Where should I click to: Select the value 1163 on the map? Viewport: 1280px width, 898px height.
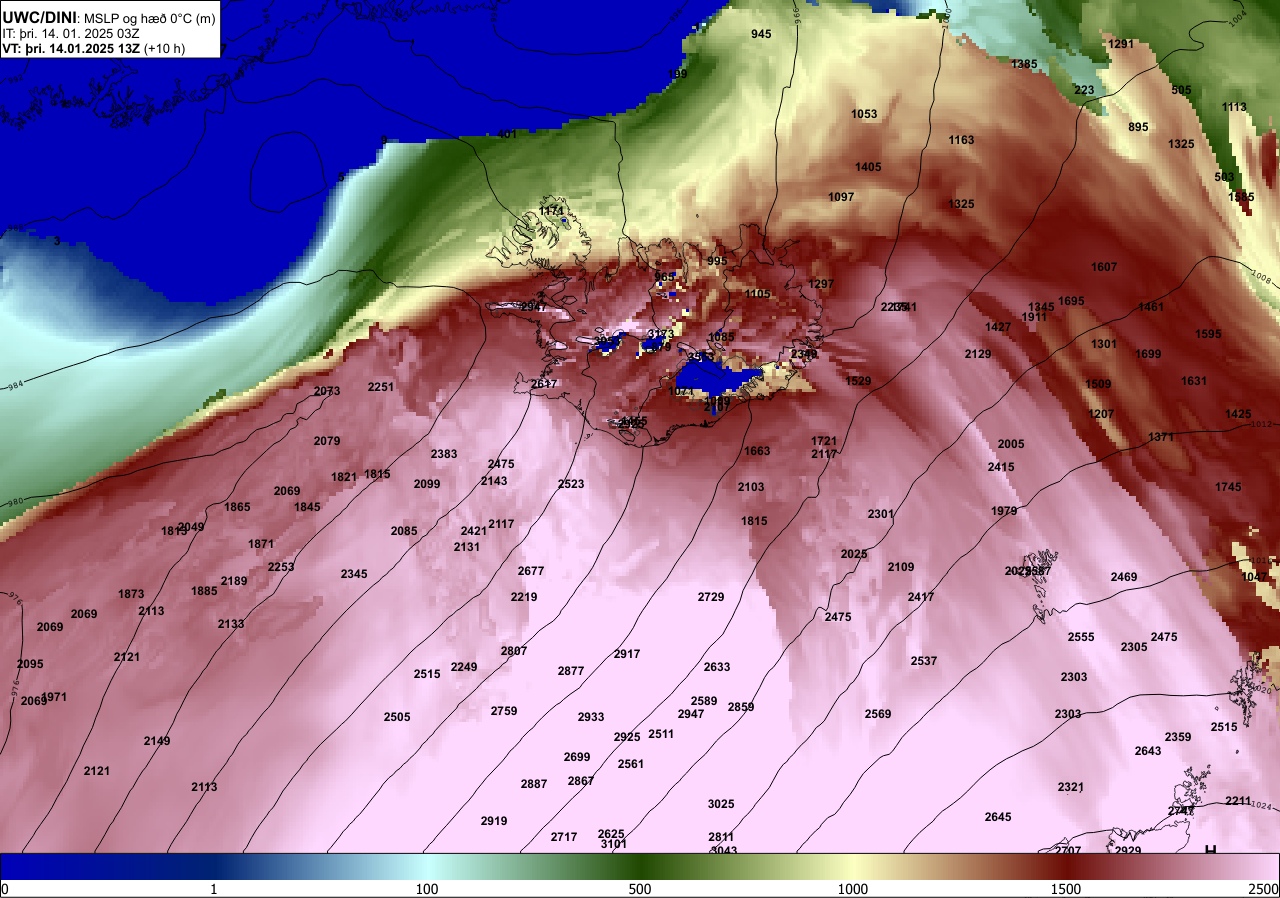pos(961,140)
